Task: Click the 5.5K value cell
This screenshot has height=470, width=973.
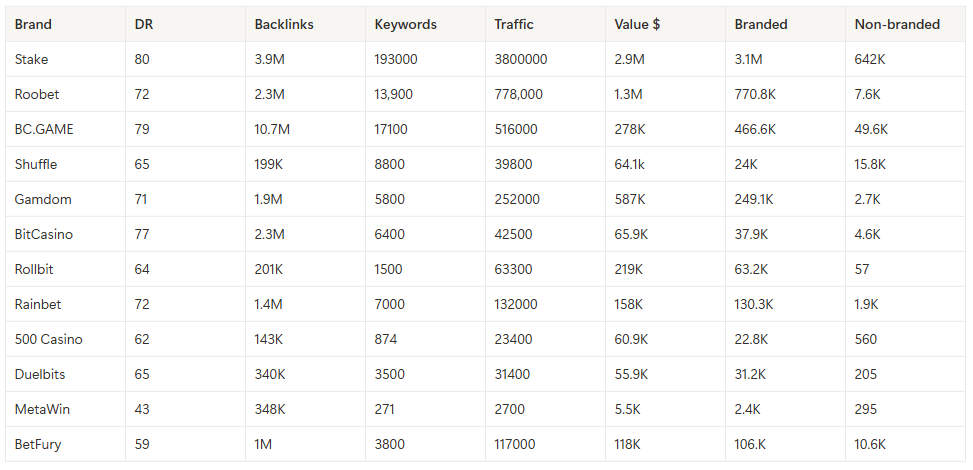Action: click(x=665, y=409)
